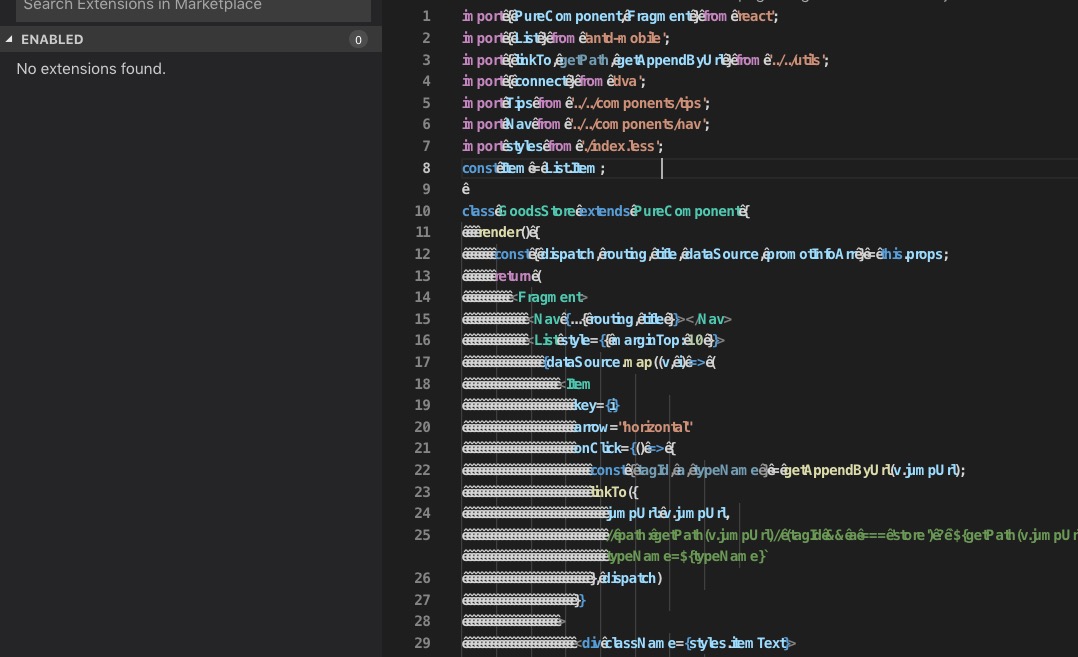
Task: Click the '../../components/tips' import path
Action: point(639,103)
